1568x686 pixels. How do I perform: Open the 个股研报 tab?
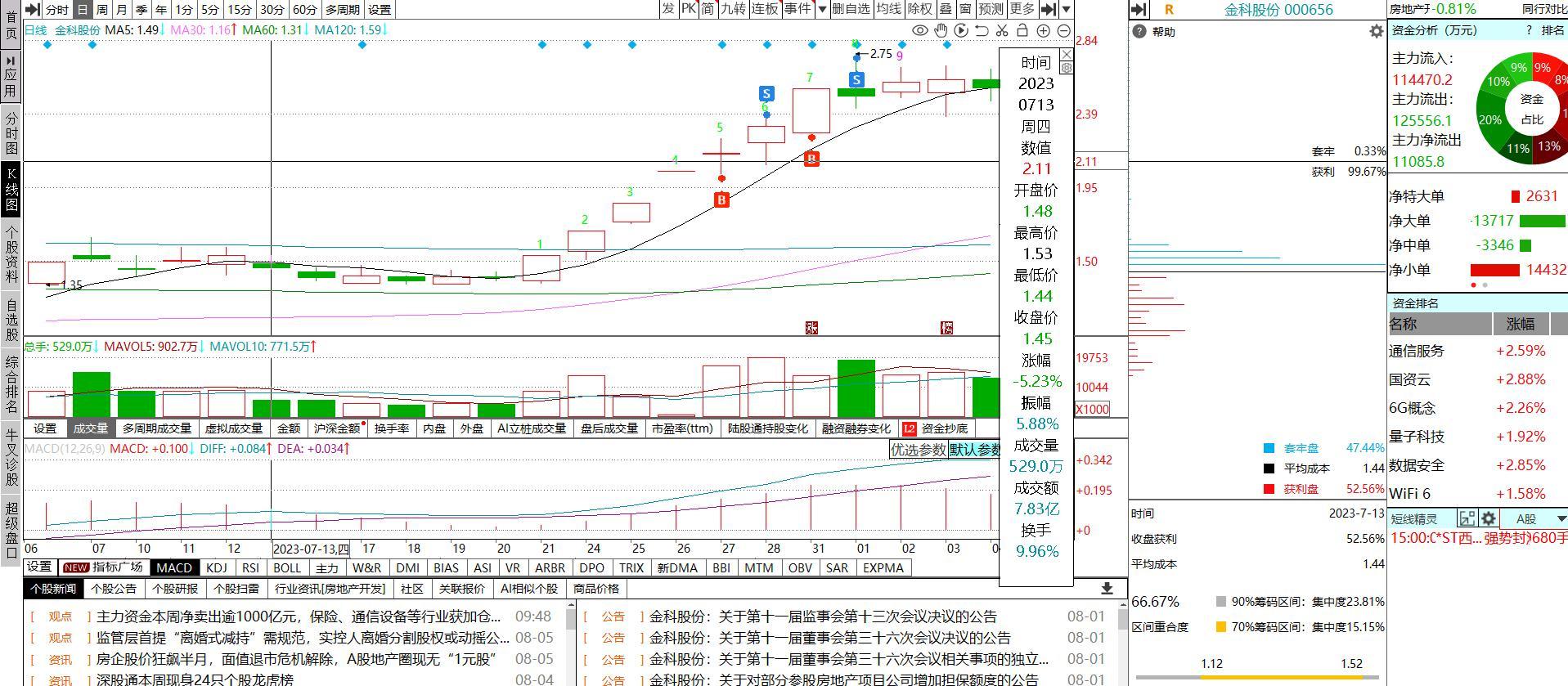175,589
